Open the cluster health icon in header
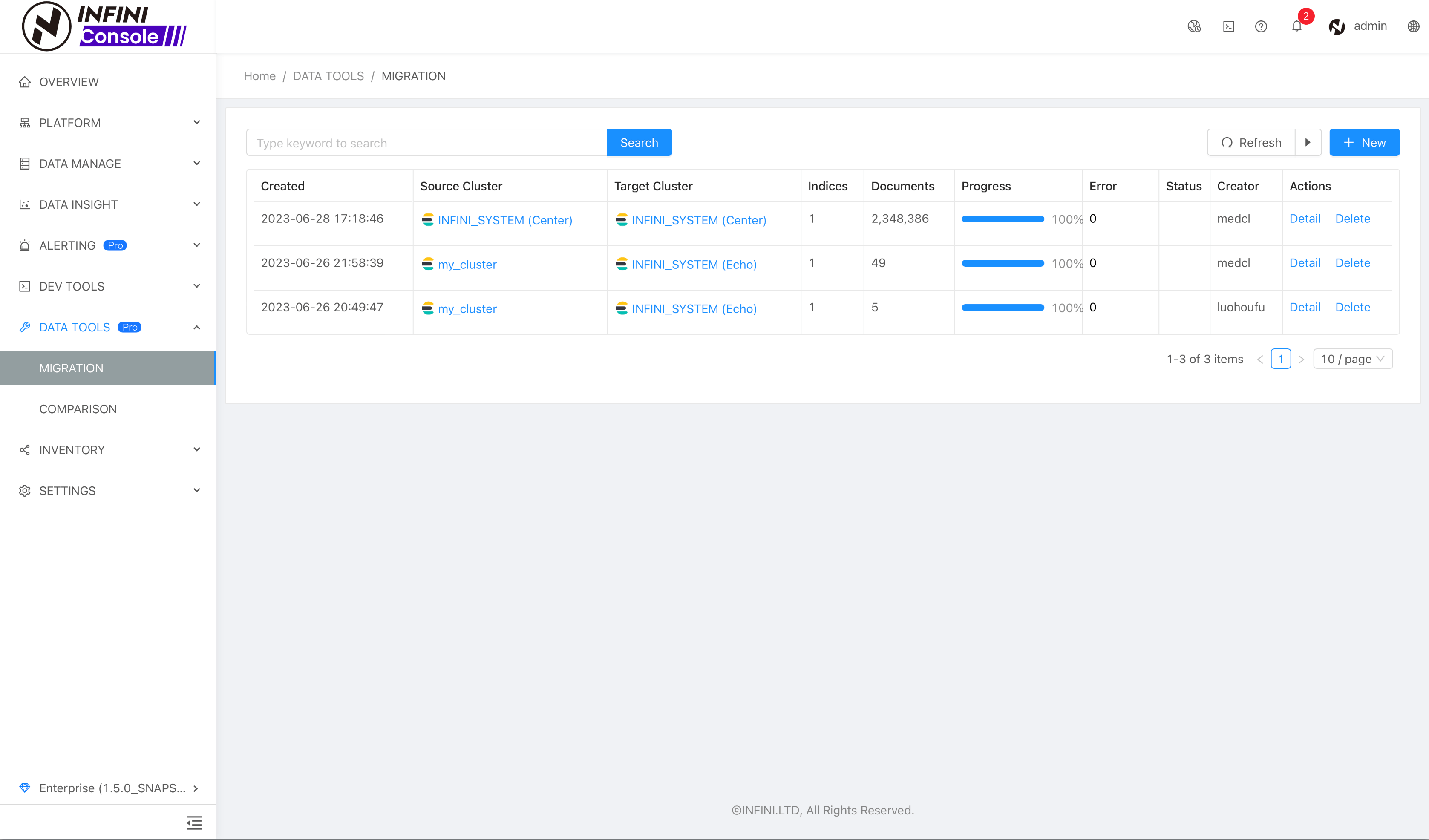This screenshot has width=1429, height=840. 1194,26
